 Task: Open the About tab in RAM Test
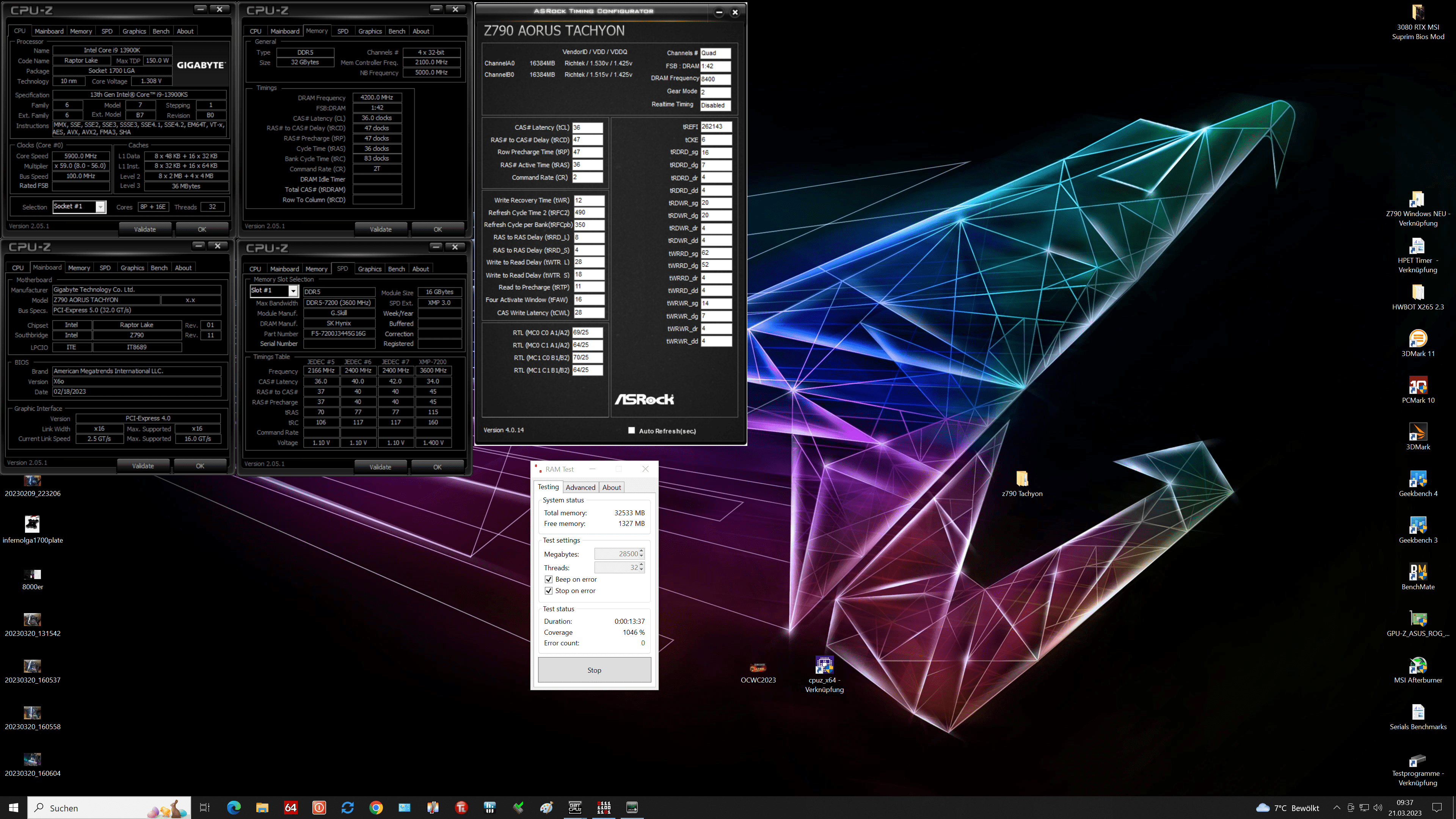click(611, 486)
